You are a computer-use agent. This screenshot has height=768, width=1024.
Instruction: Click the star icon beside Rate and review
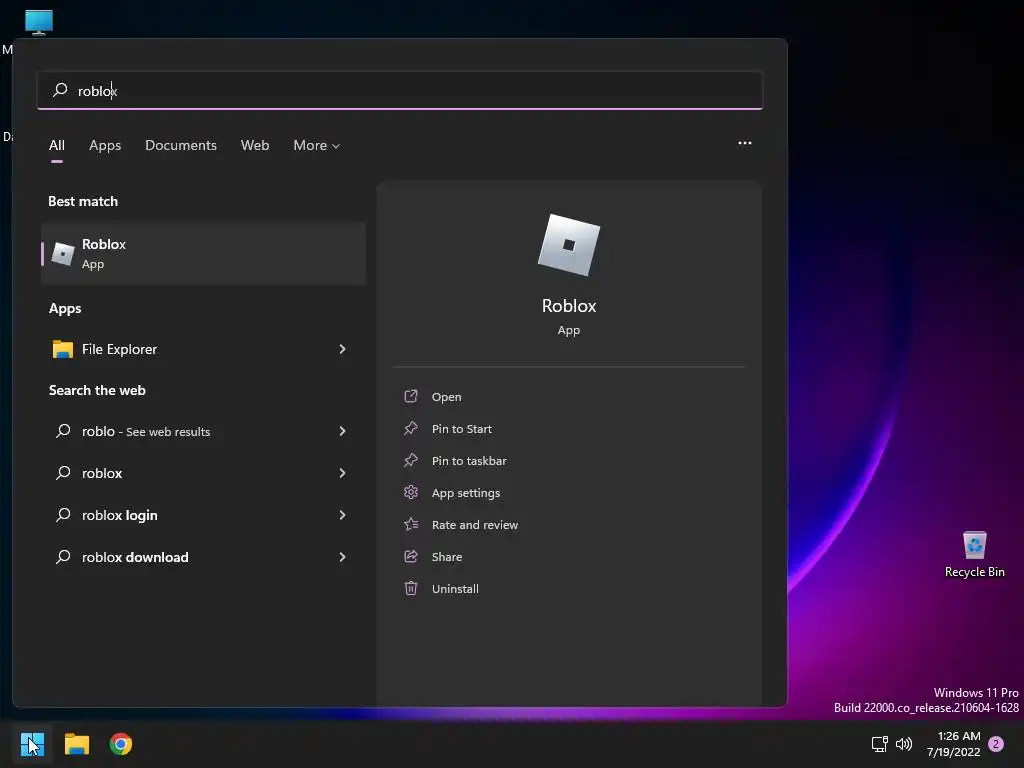(x=411, y=524)
